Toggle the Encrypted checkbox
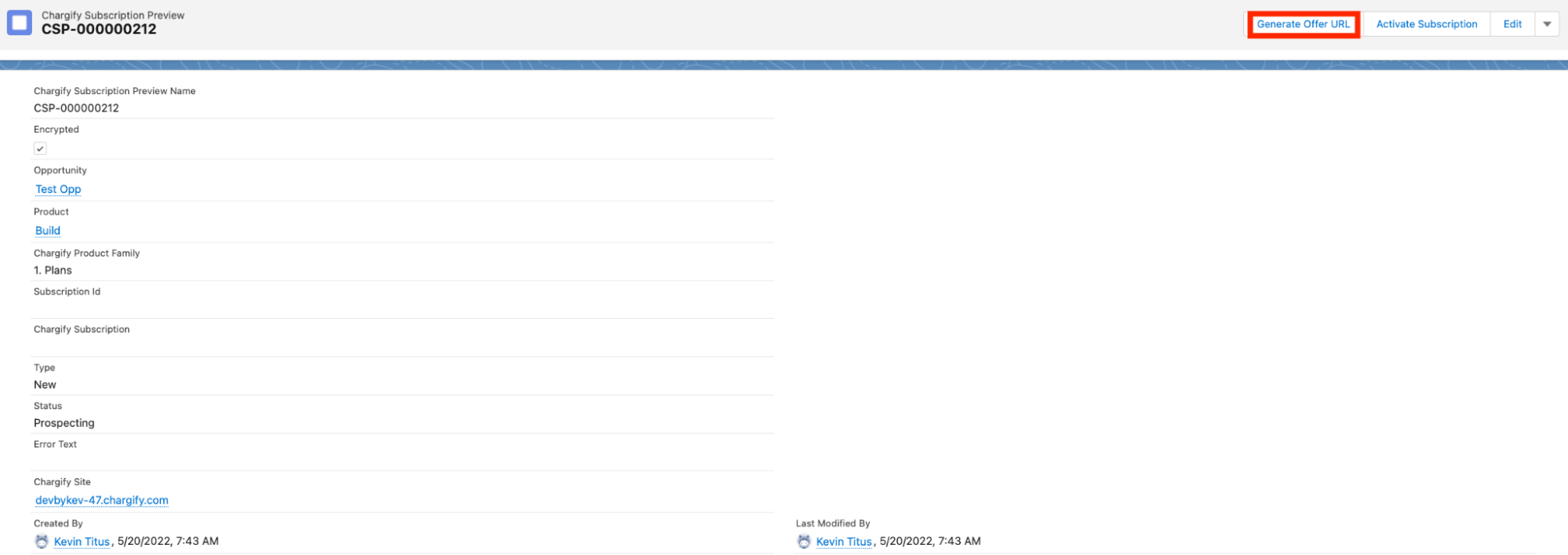The height and width of the screenshot is (555, 1568). tap(40, 148)
